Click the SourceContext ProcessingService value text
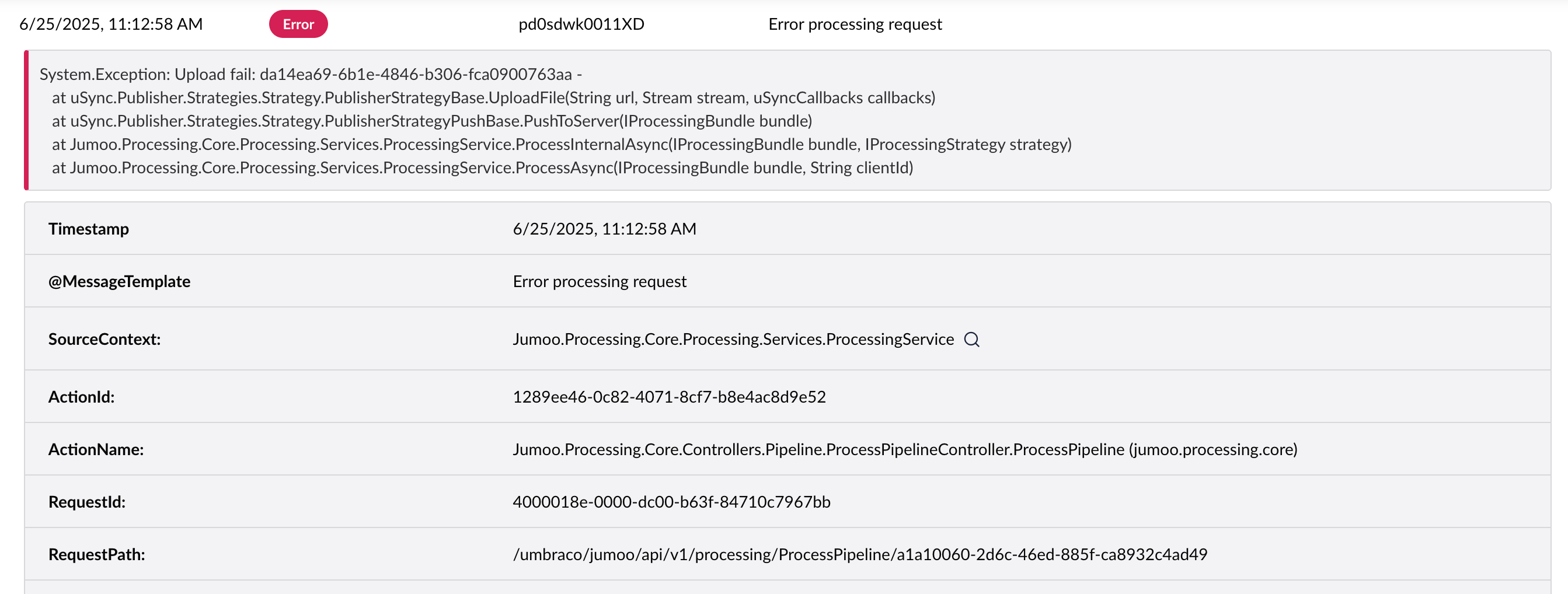 point(733,340)
